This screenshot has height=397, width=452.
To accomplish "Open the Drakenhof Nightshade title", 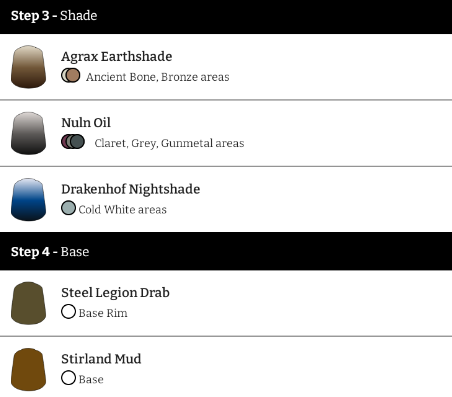I will 131,189.
